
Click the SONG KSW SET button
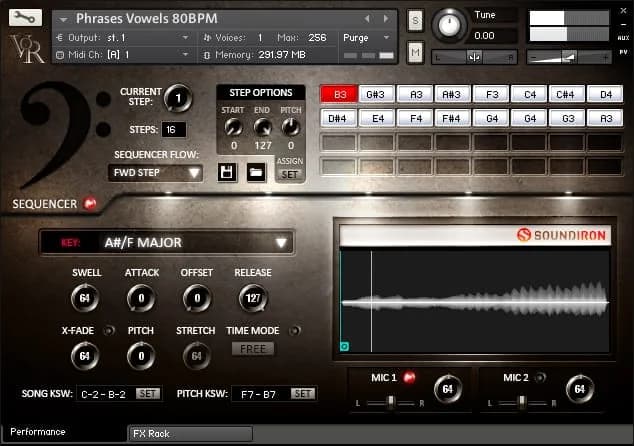148,393
